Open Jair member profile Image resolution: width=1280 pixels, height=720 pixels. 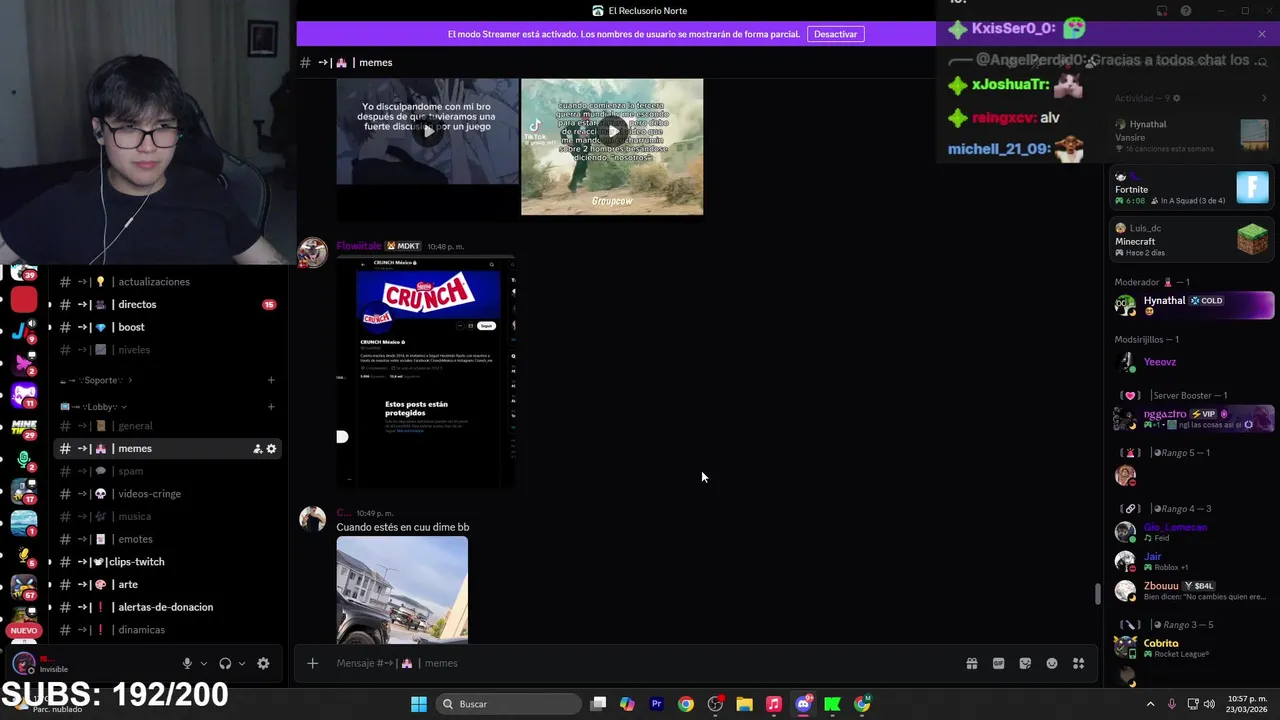(x=1194, y=561)
